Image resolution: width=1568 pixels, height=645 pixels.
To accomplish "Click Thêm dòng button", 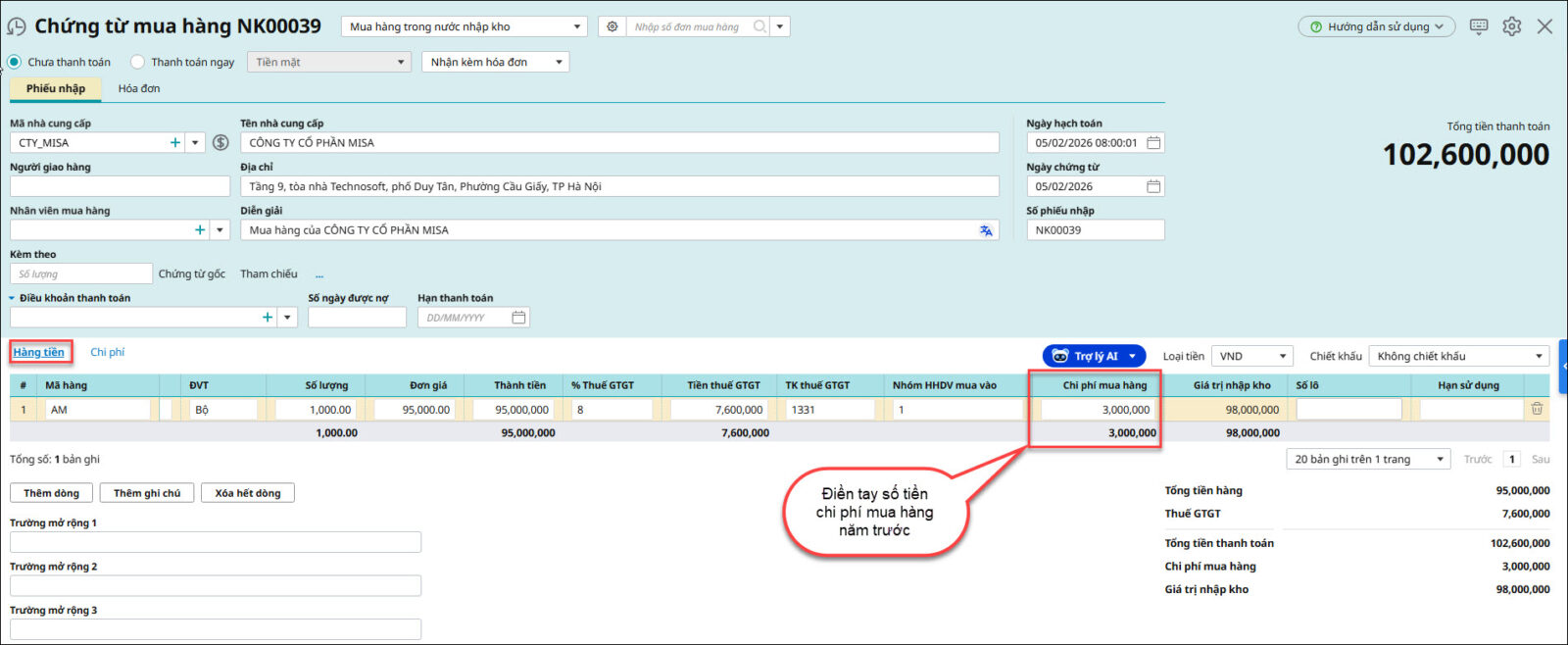I will 51,493.
